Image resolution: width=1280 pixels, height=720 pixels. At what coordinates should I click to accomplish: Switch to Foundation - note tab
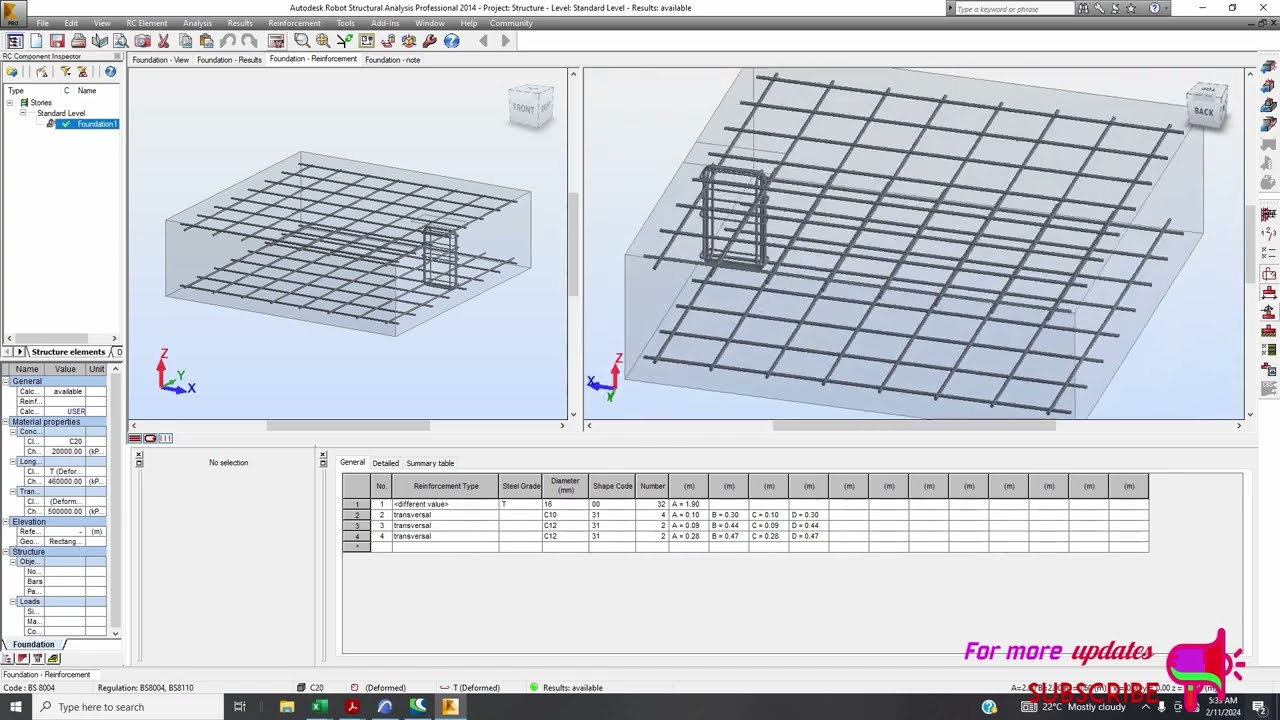(x=392, y=59)
